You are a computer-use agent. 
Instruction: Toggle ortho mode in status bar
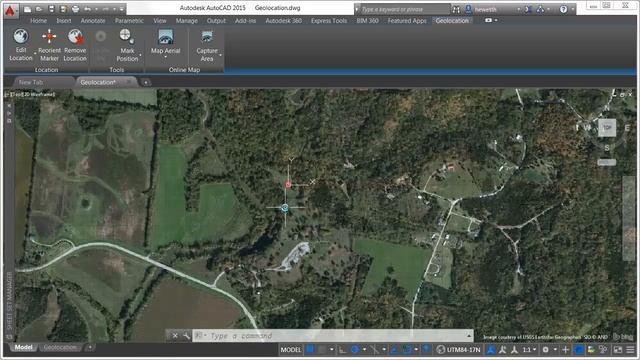[342, 349]
